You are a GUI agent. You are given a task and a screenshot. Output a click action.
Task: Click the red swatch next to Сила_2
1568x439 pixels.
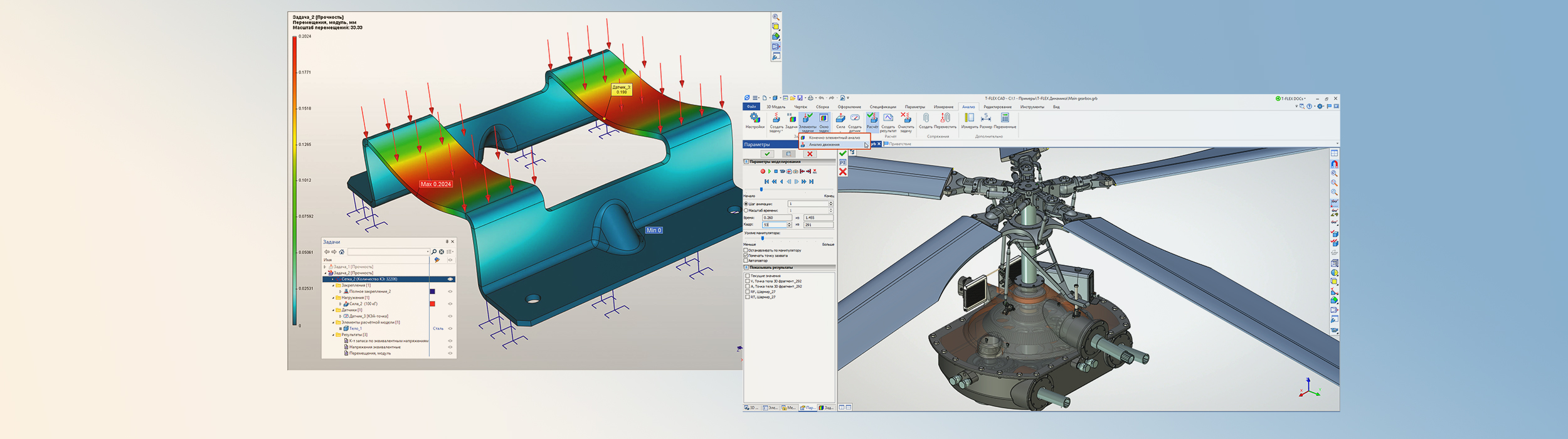432,304
